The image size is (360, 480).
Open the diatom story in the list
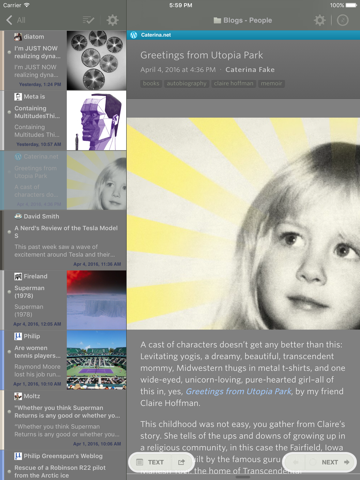pos(65,60)
